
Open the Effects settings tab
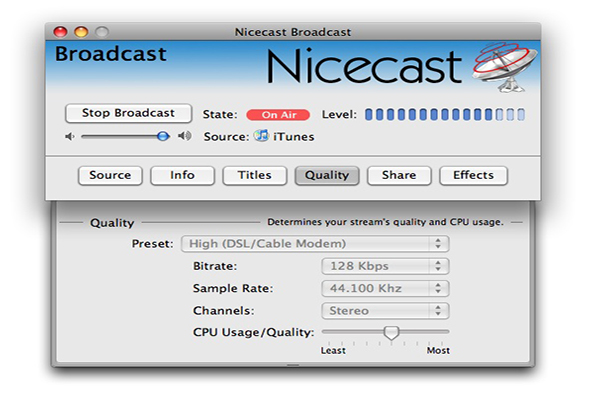click(473, 175)
